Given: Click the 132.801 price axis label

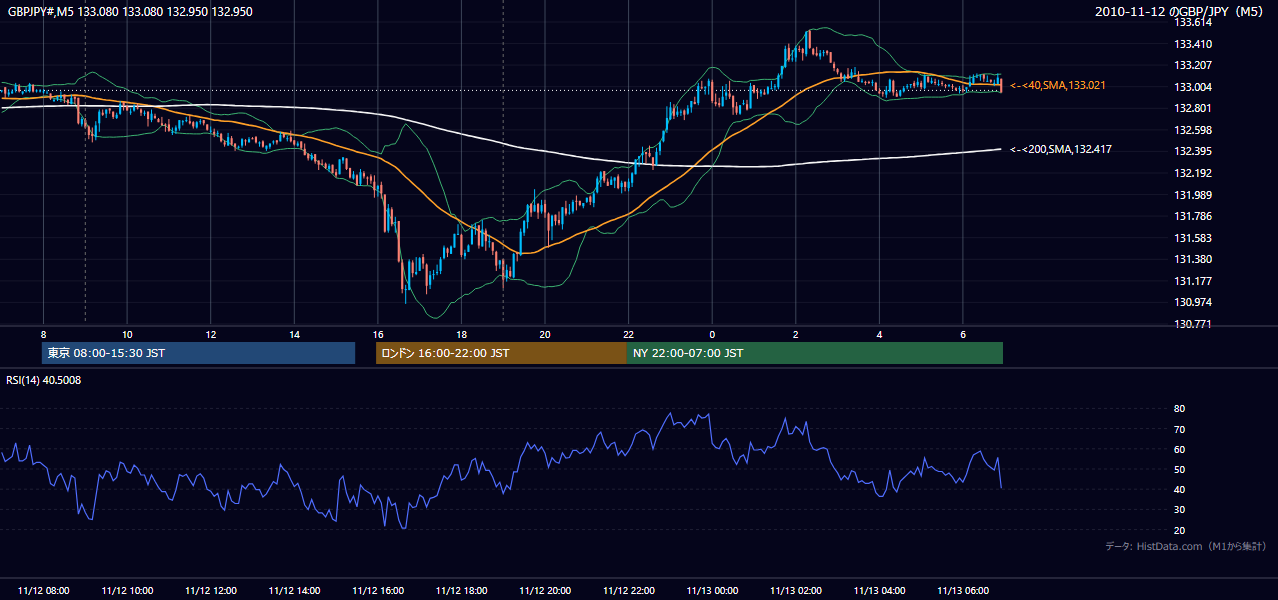Looking at the screenshot, I should coord(1193,108).
